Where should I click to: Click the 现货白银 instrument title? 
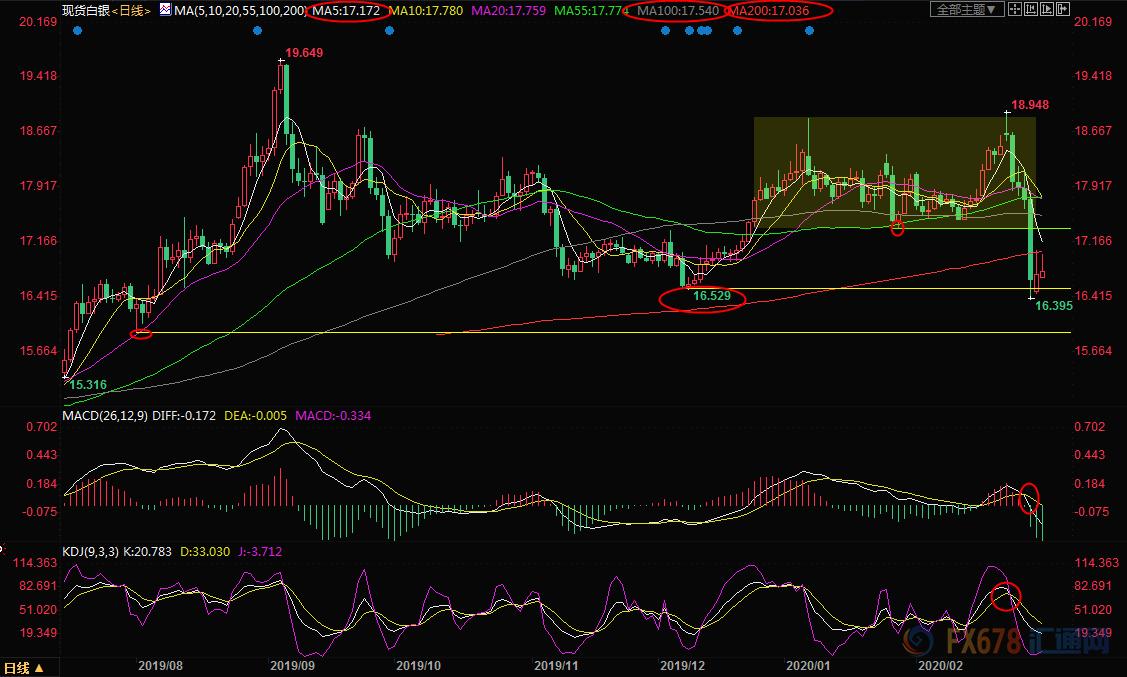[x=86, y=11]
